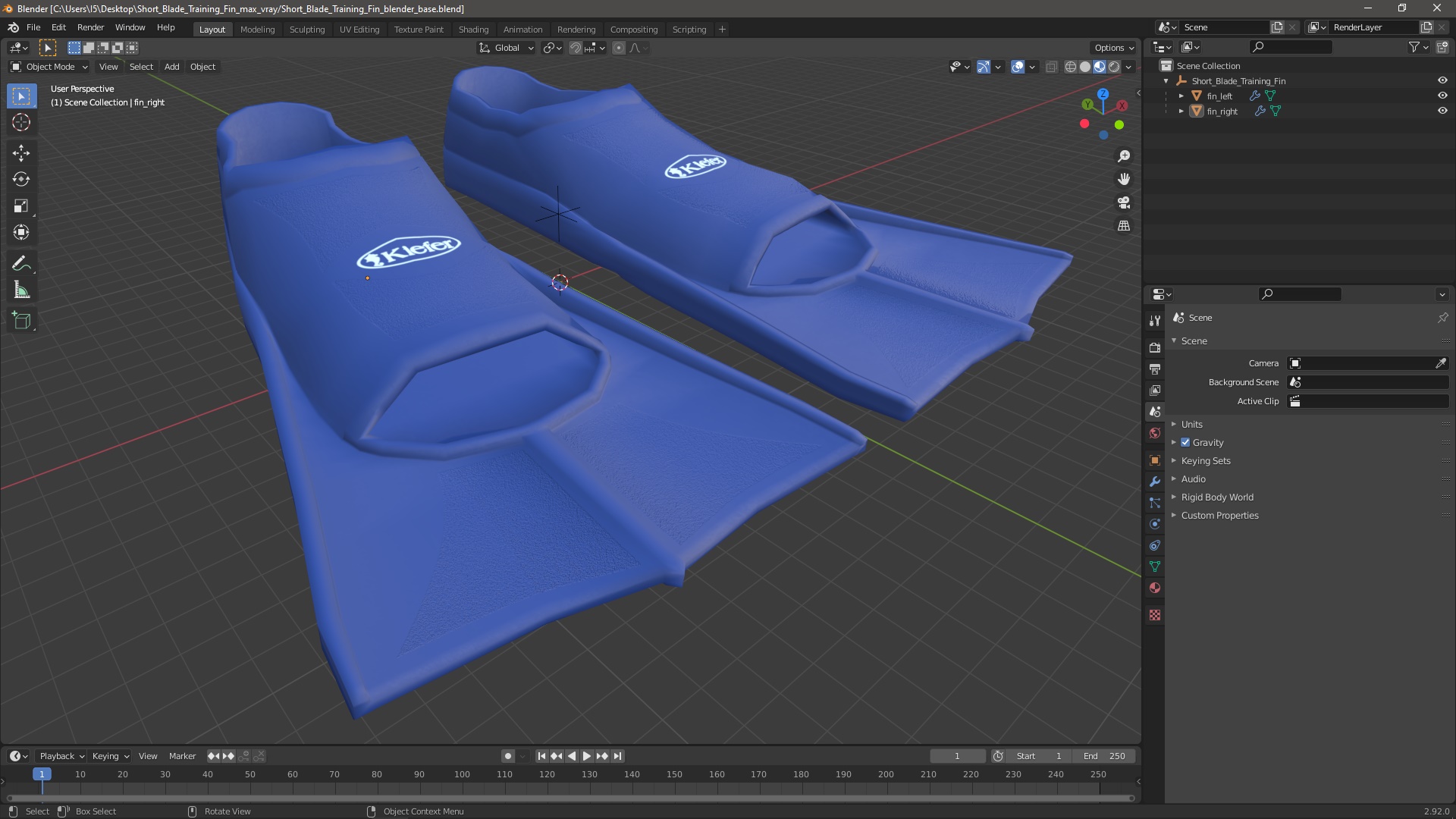Hide the Short_Blade_Training_Fin collection
The height and width of the screenshot is (819, 1456).
pos(1442,80)
